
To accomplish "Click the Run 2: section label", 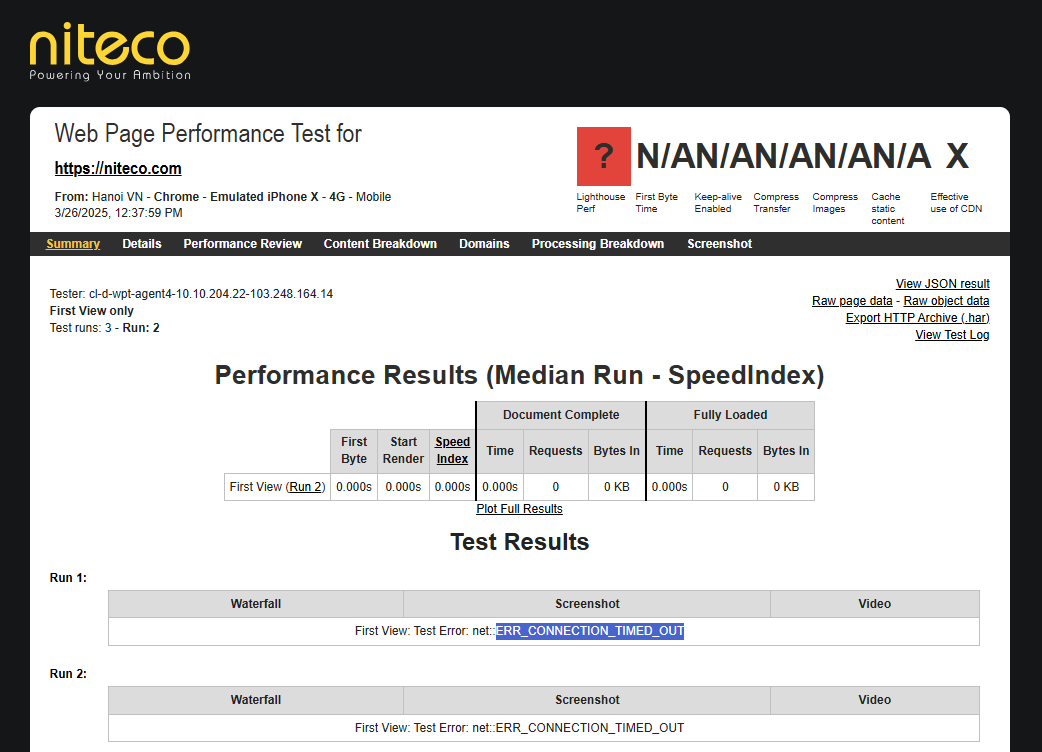I will pyautogui.click(x=68, y=674).
